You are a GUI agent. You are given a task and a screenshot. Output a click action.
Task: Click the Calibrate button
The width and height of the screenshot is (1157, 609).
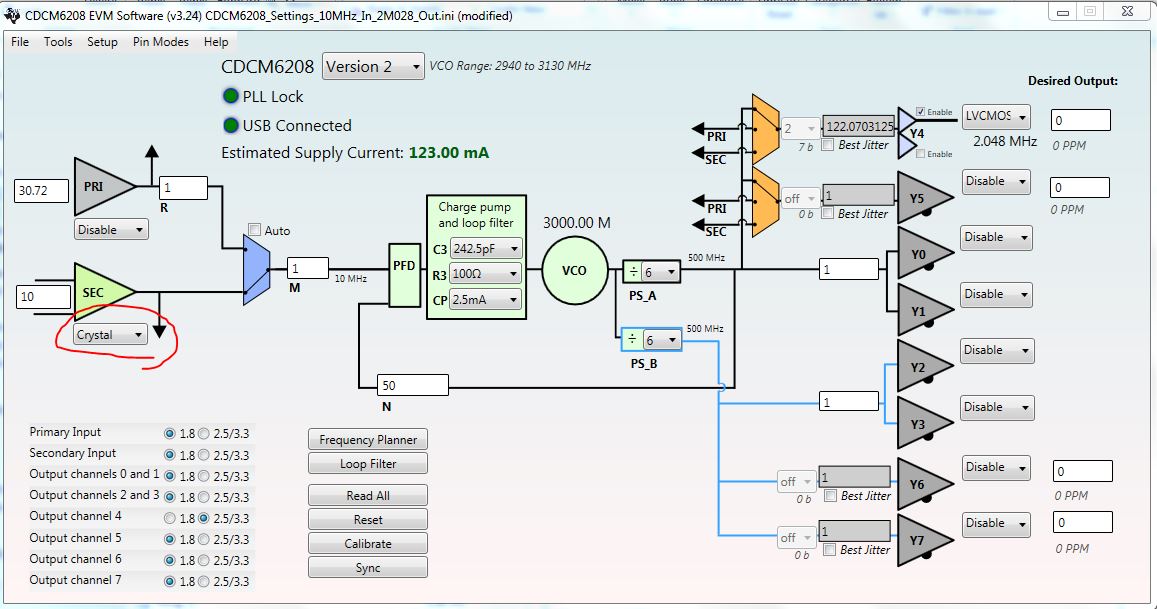367,543
